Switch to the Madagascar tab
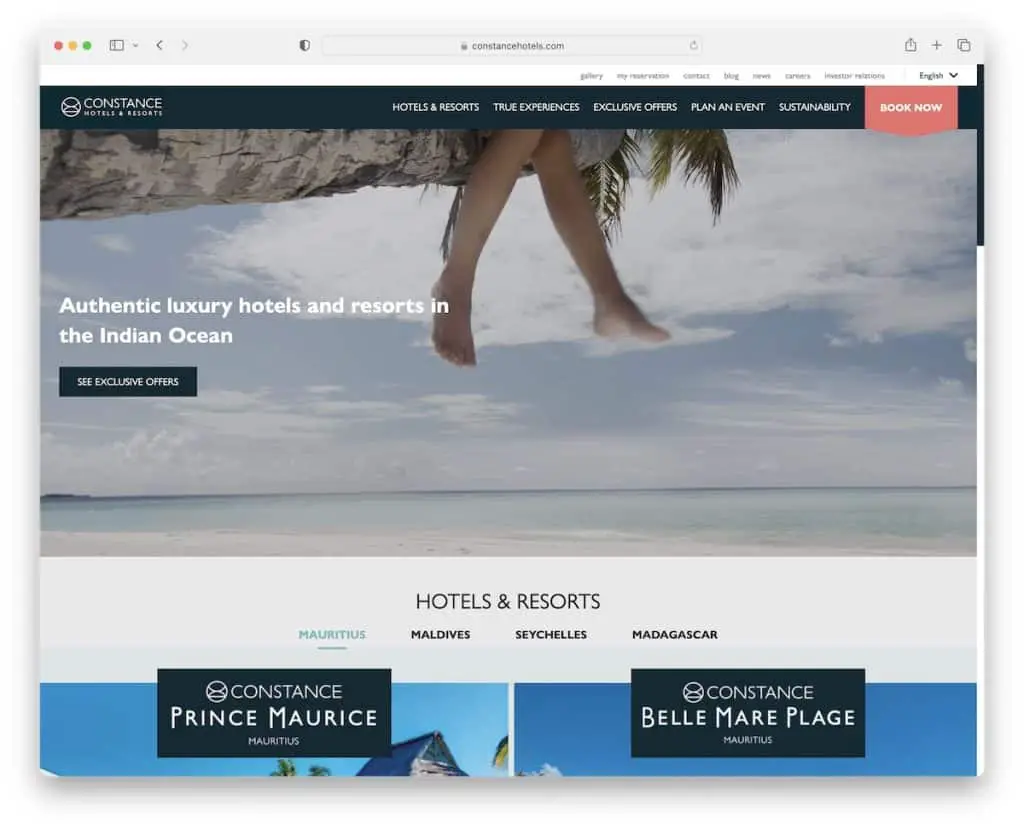 point(675,634)
